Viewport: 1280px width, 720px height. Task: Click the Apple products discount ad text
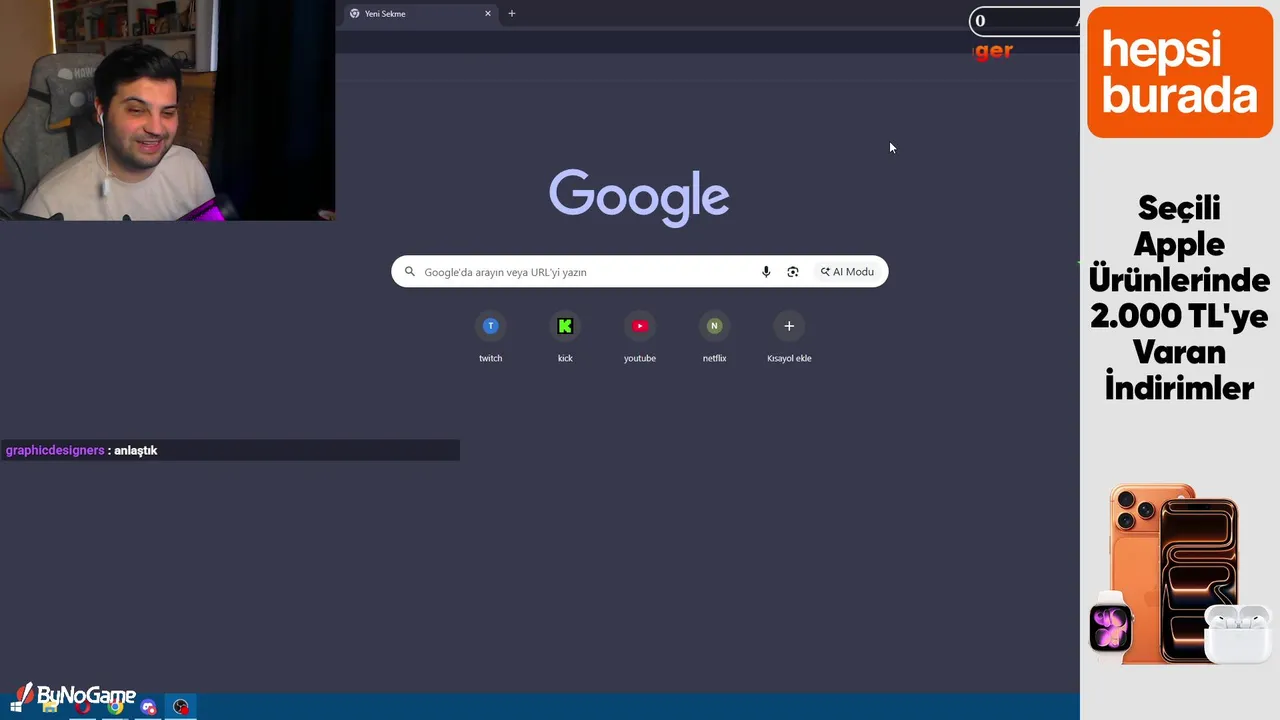[1180, 298]
